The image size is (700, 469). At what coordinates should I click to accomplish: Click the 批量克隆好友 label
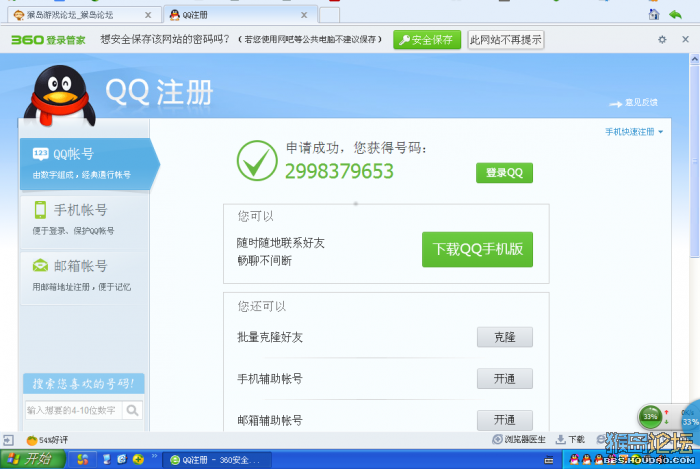point(270,337)
